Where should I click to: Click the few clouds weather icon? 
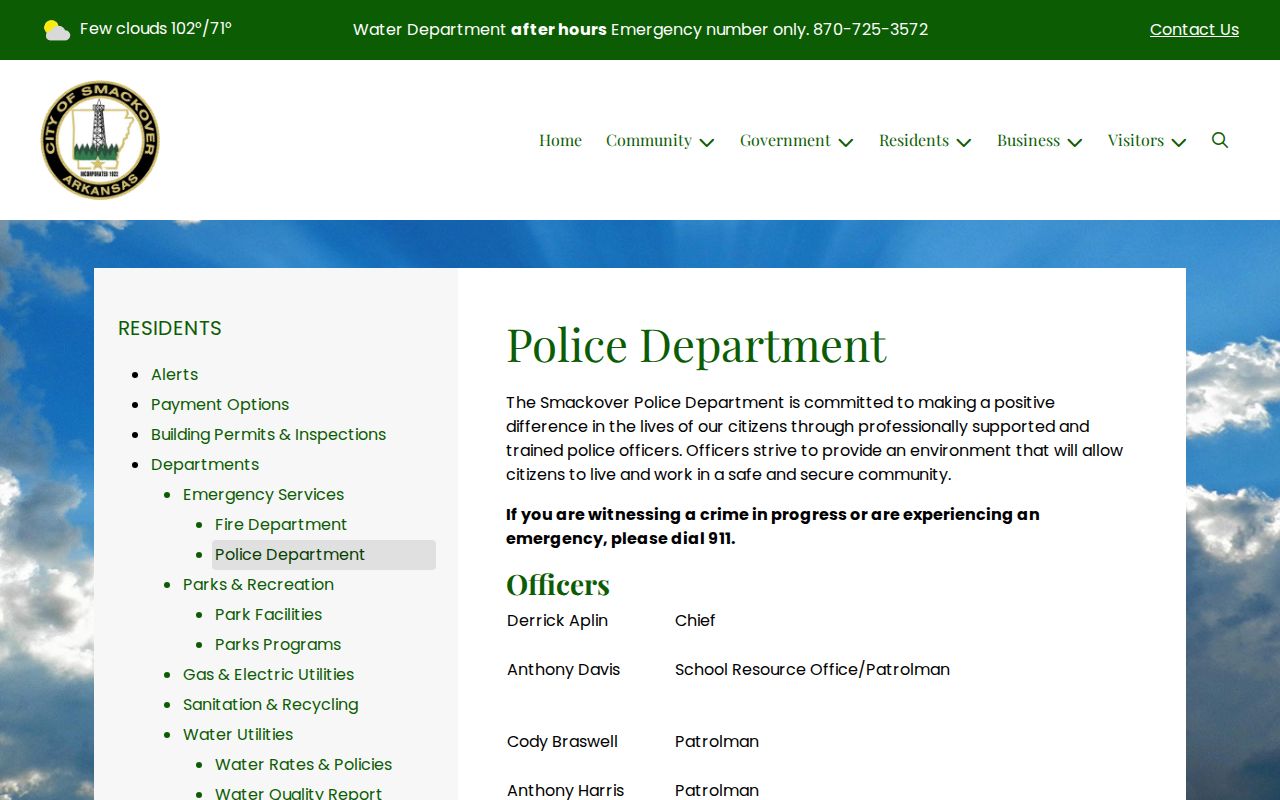pyautogui.click(x=57, y=30)
